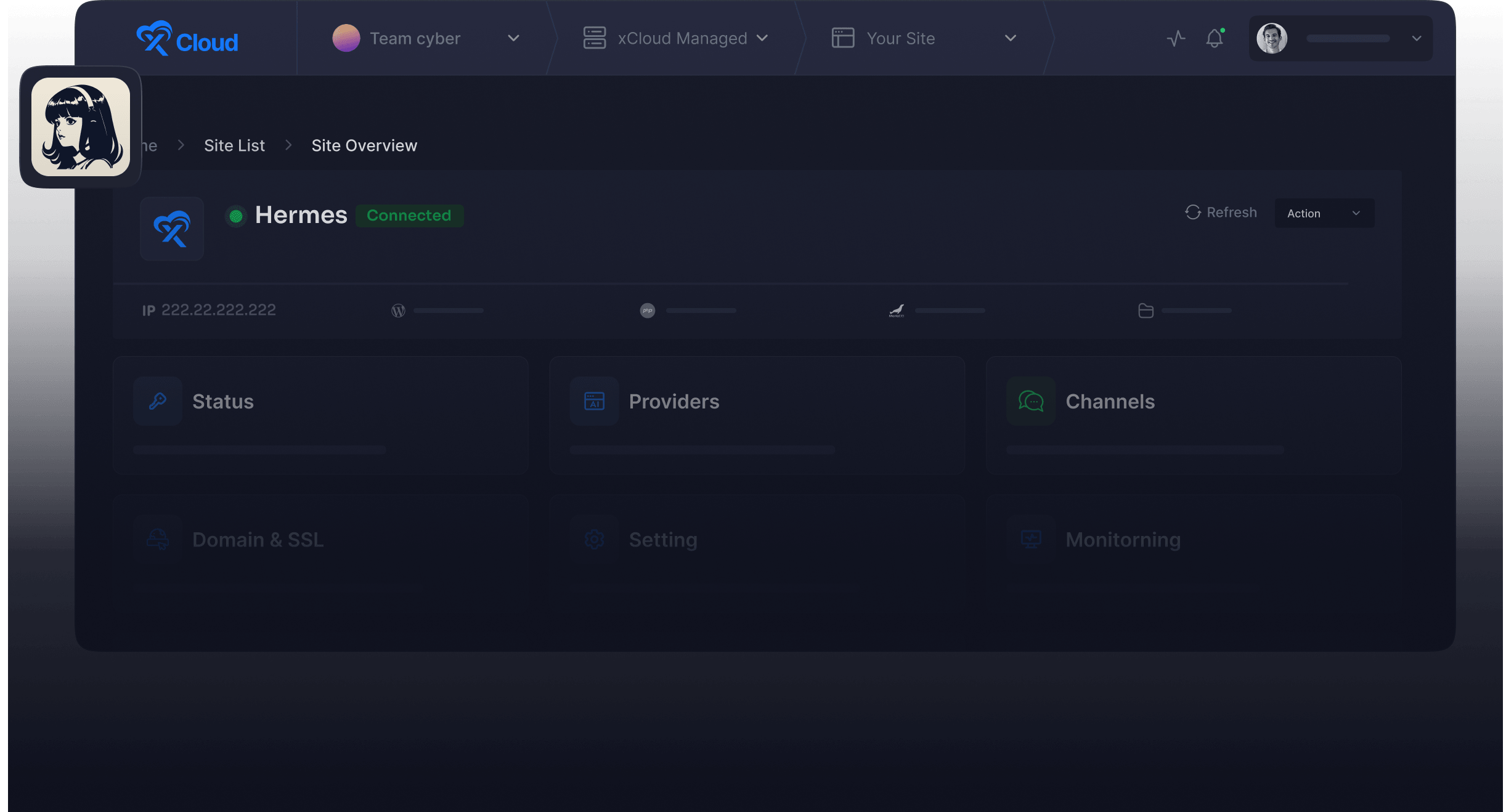1506x812 pixels.
Task: Open the notifications bell
Action: [1215, 39]
